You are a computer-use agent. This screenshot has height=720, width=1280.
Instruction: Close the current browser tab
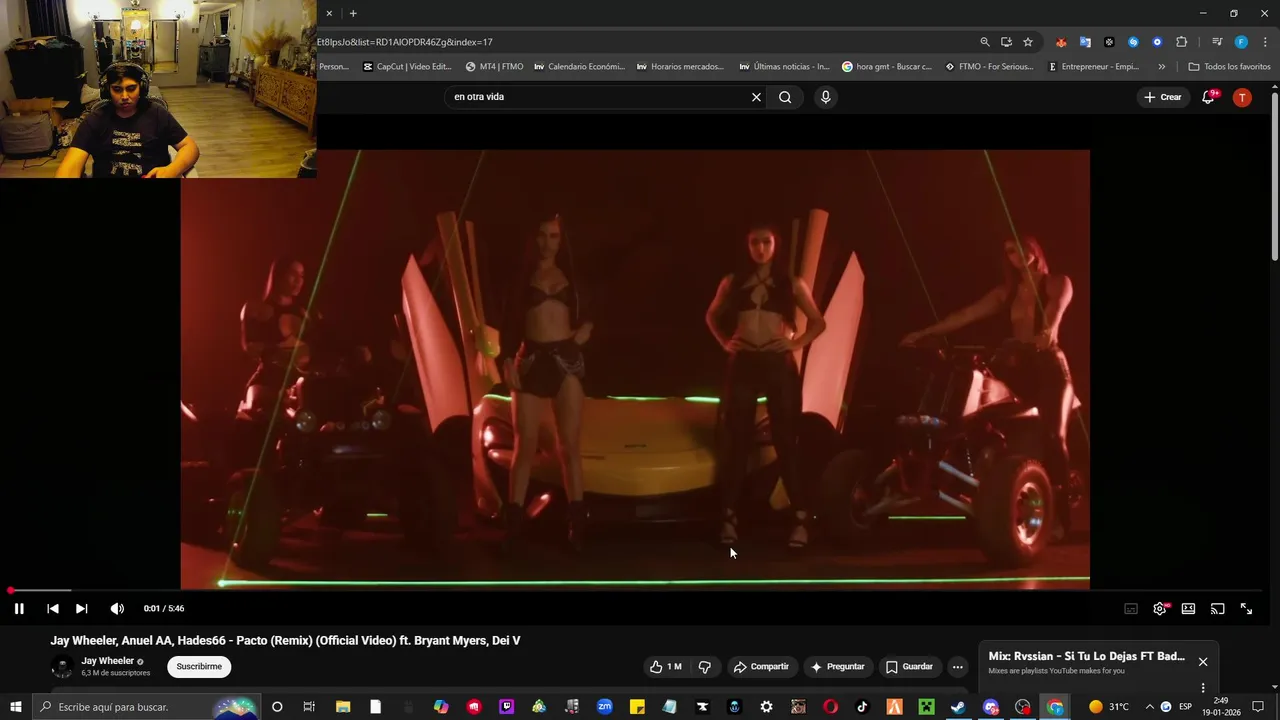click(x=329, y=13)
